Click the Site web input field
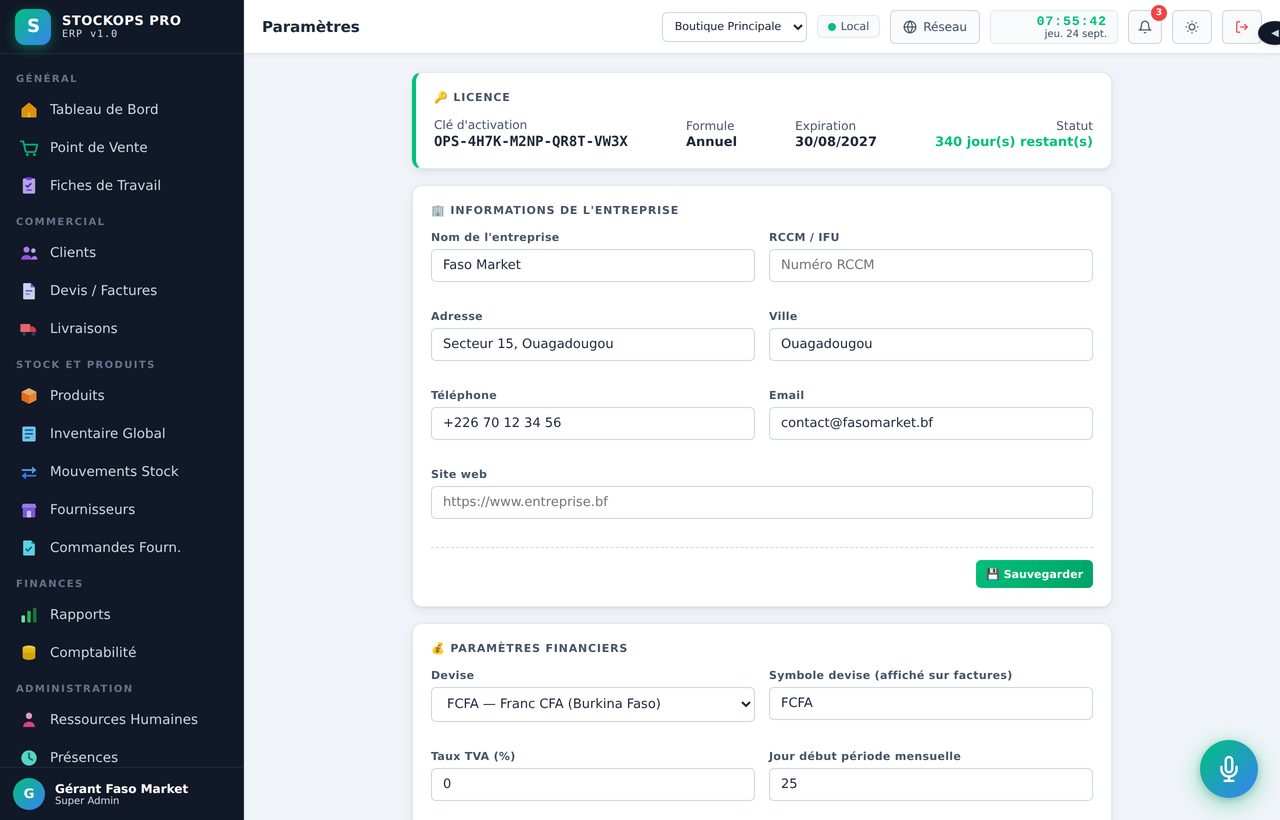The height and width of the screenshot is (820, 1280). click(x=762, y=502)
